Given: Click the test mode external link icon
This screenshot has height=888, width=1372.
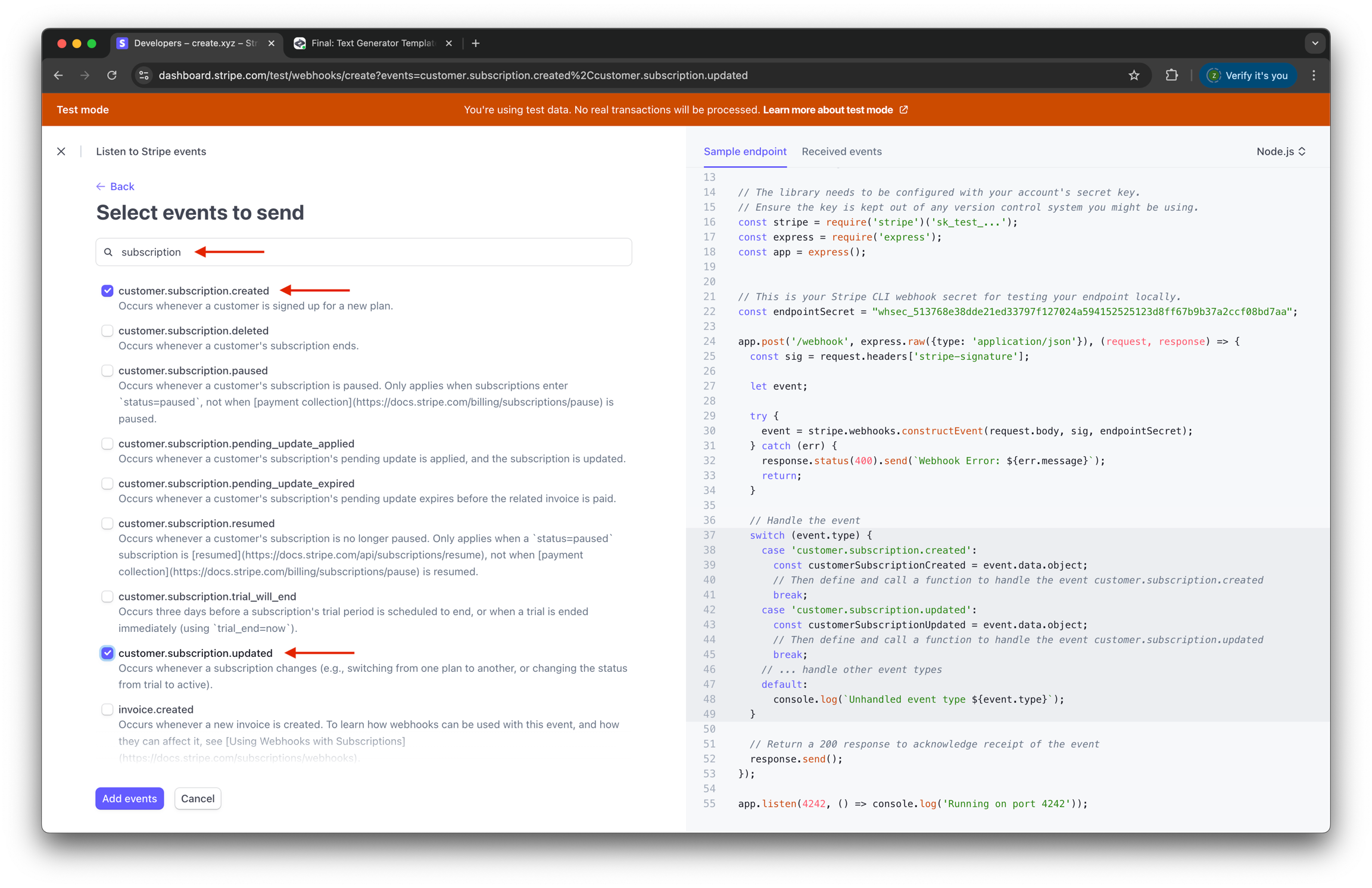Looking at the screenshot, I should tap(903, 110).
